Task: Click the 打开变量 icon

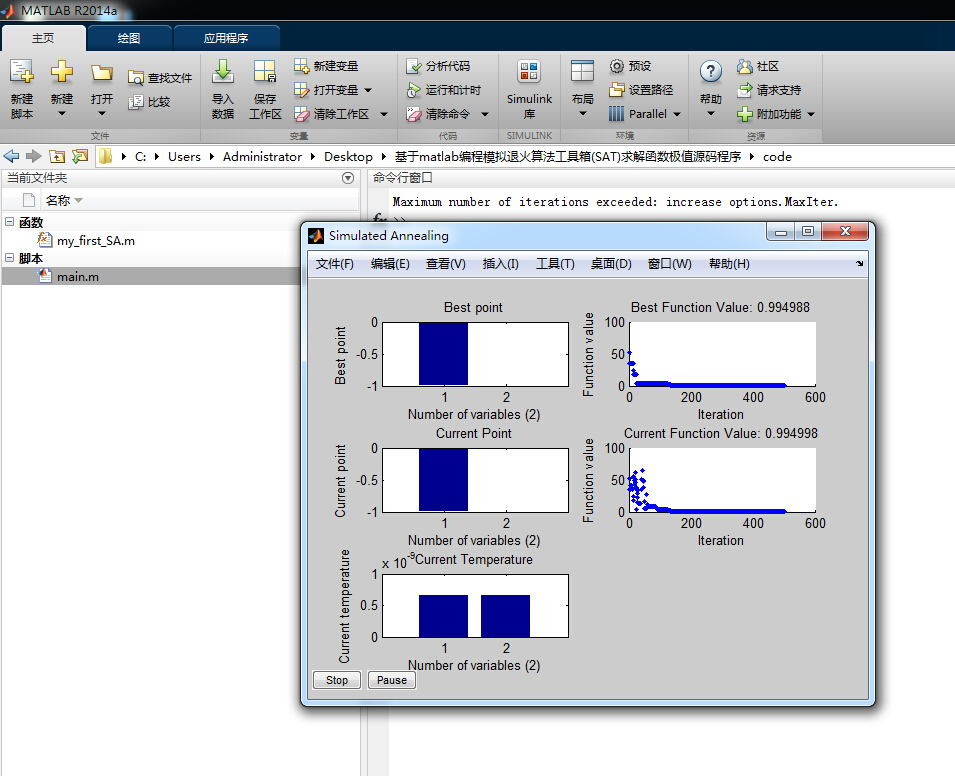Action: [x=301, y=90]
